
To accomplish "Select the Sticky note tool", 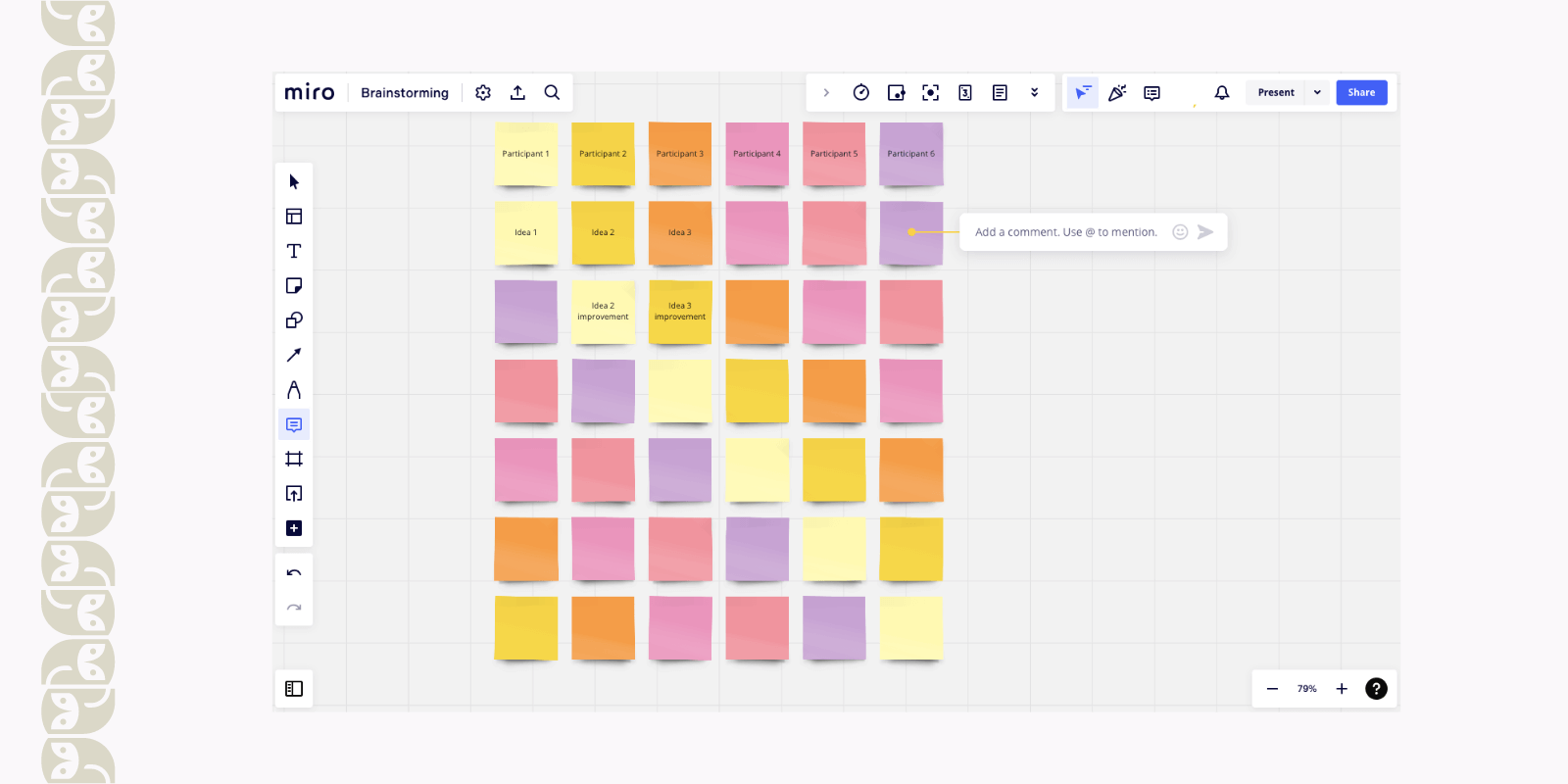I will [x=294, y=285].
